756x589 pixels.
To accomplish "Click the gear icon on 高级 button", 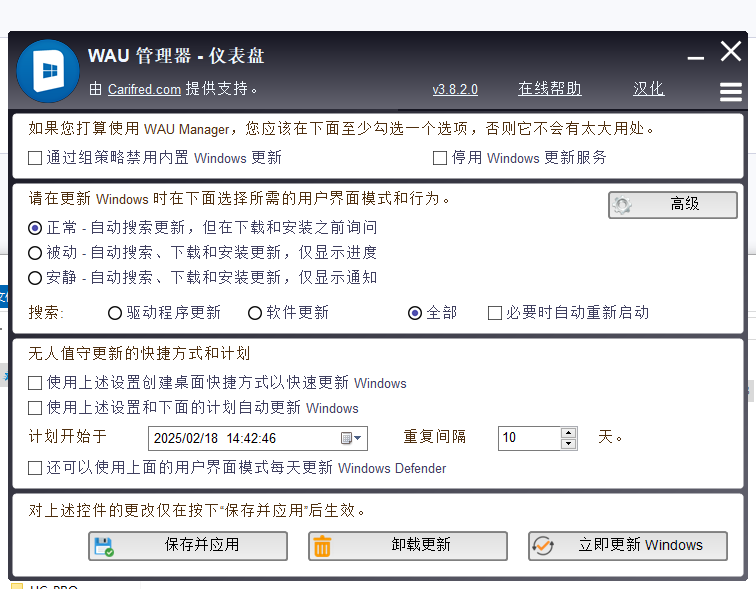I will click(x=622, y=205).
